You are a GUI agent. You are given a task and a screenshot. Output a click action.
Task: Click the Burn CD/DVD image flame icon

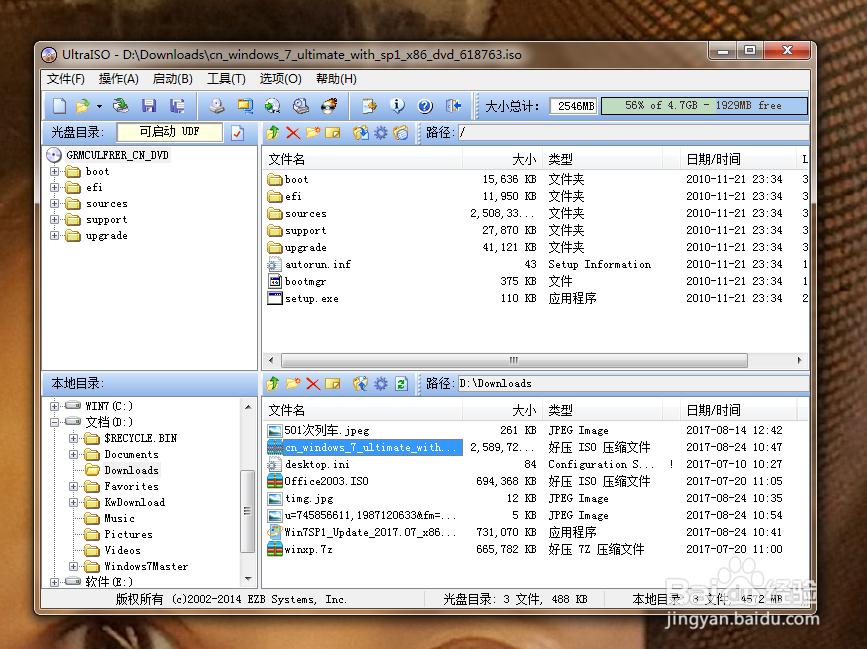click(x=329, y=106)
